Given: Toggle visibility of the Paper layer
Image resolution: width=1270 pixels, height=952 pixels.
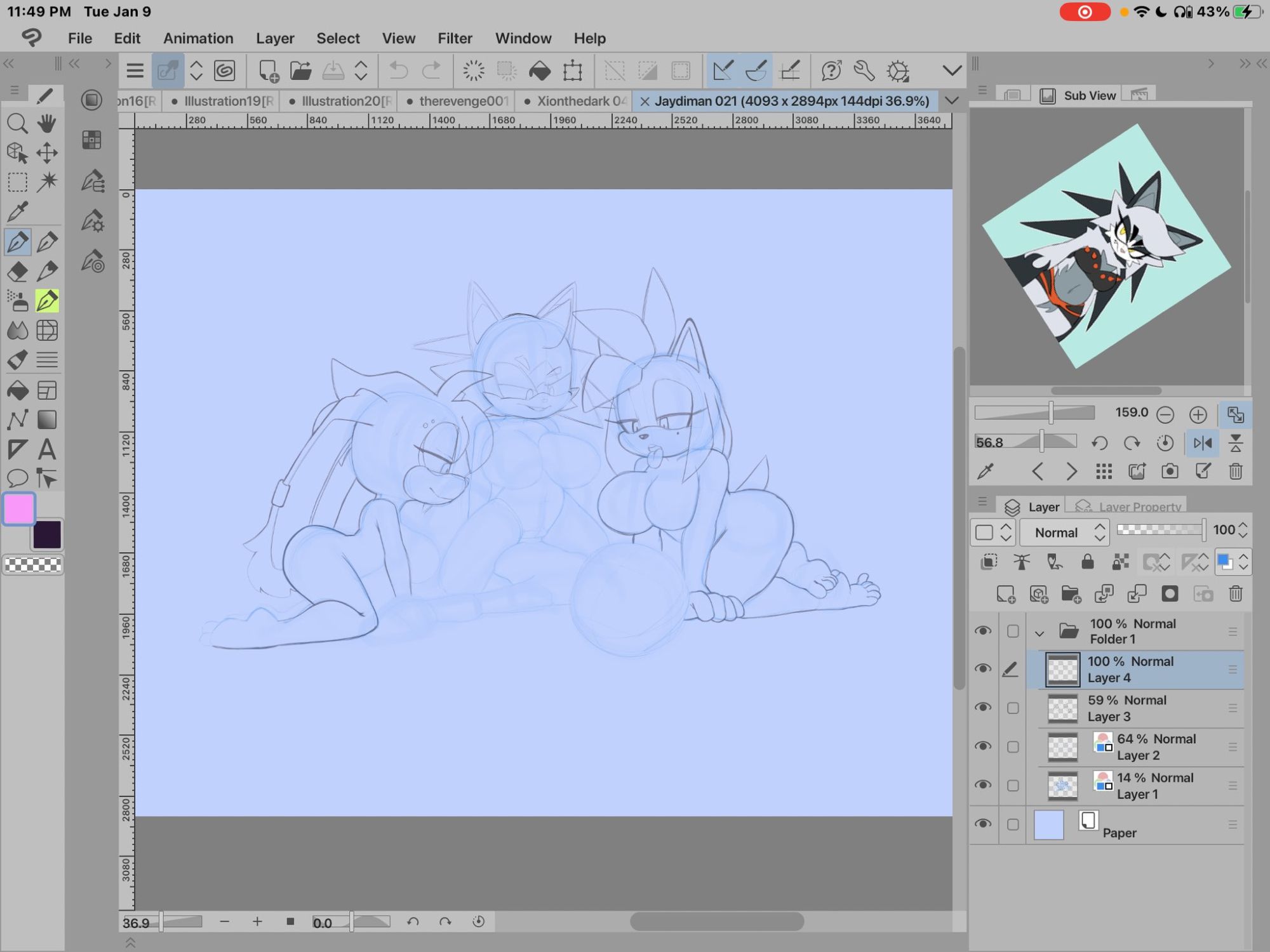Looking at the screenshot, I should 983,824.
